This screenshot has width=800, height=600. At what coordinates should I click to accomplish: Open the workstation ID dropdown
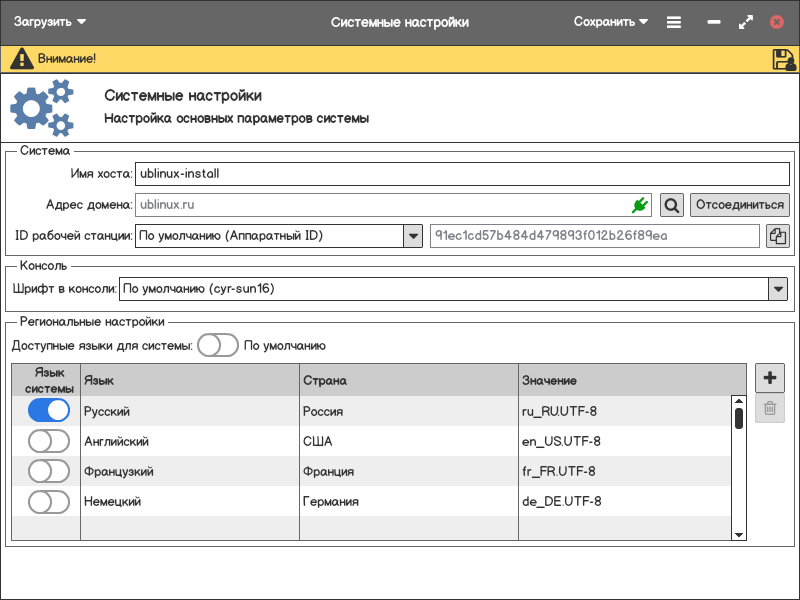tap(412, 236)
